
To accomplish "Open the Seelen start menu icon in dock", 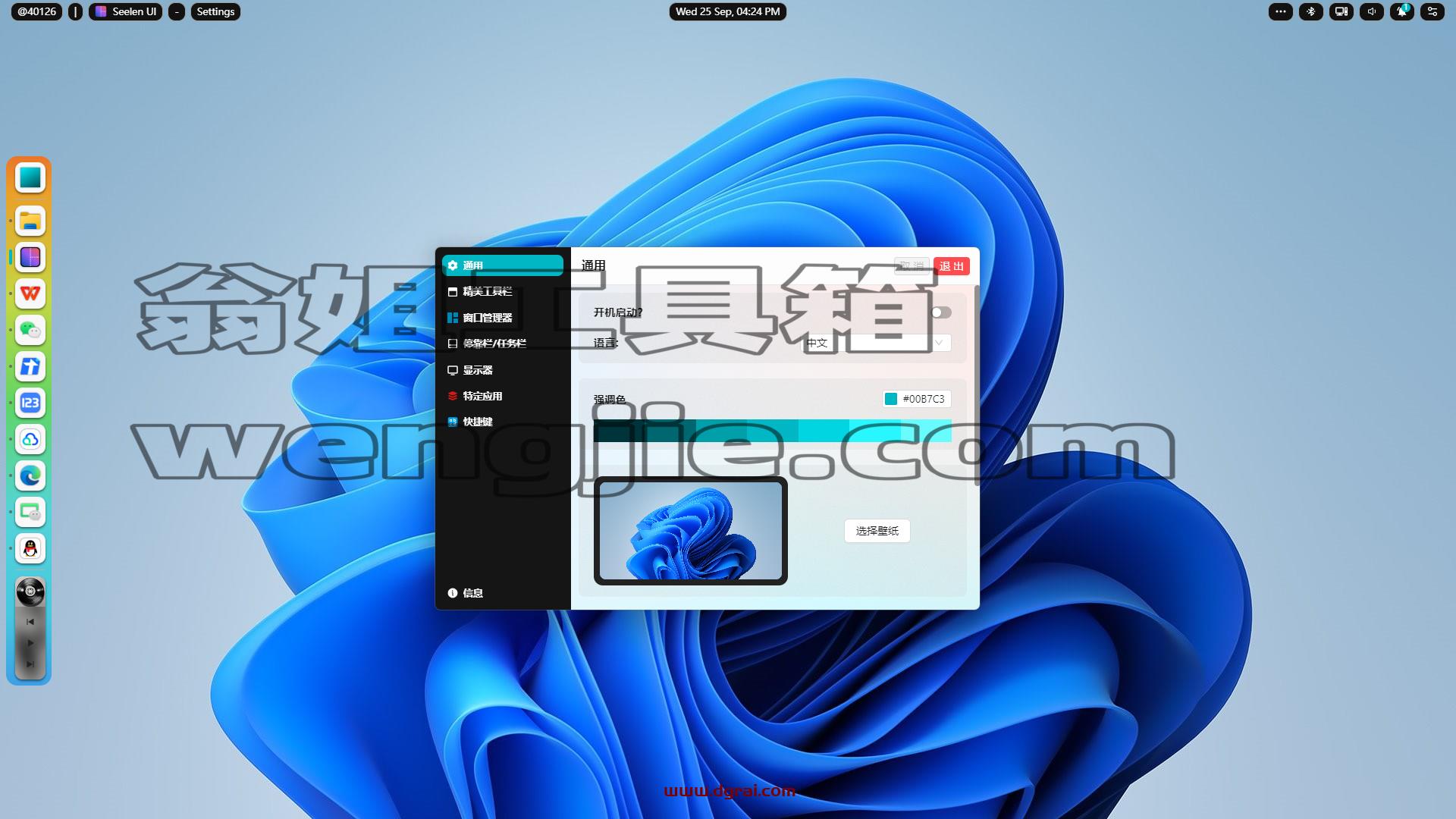I will click(x=30, y=177).
